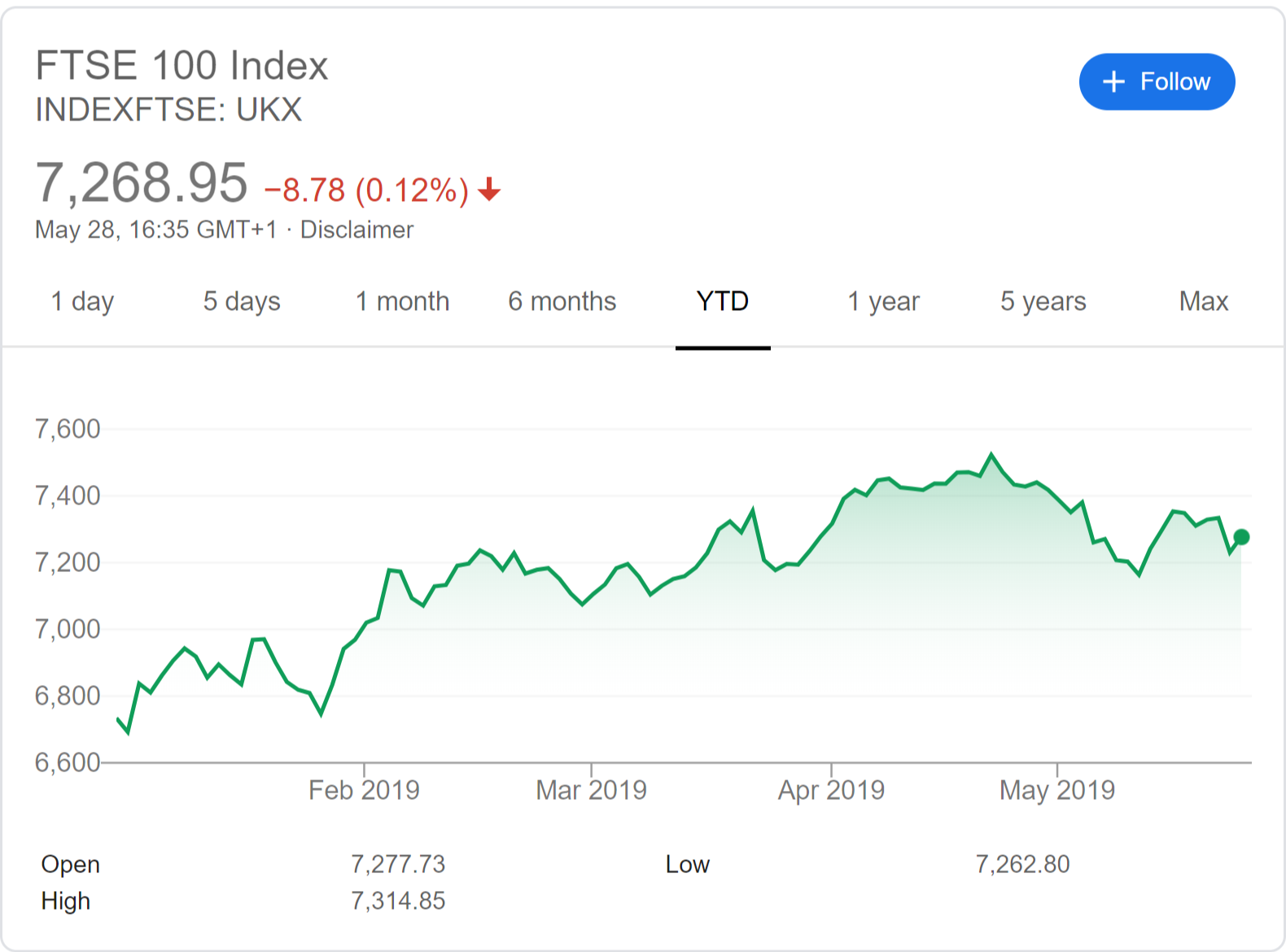Open the Max range tab
The height and width of the screenshot is (952, 1286).
tap(1204, 302)
